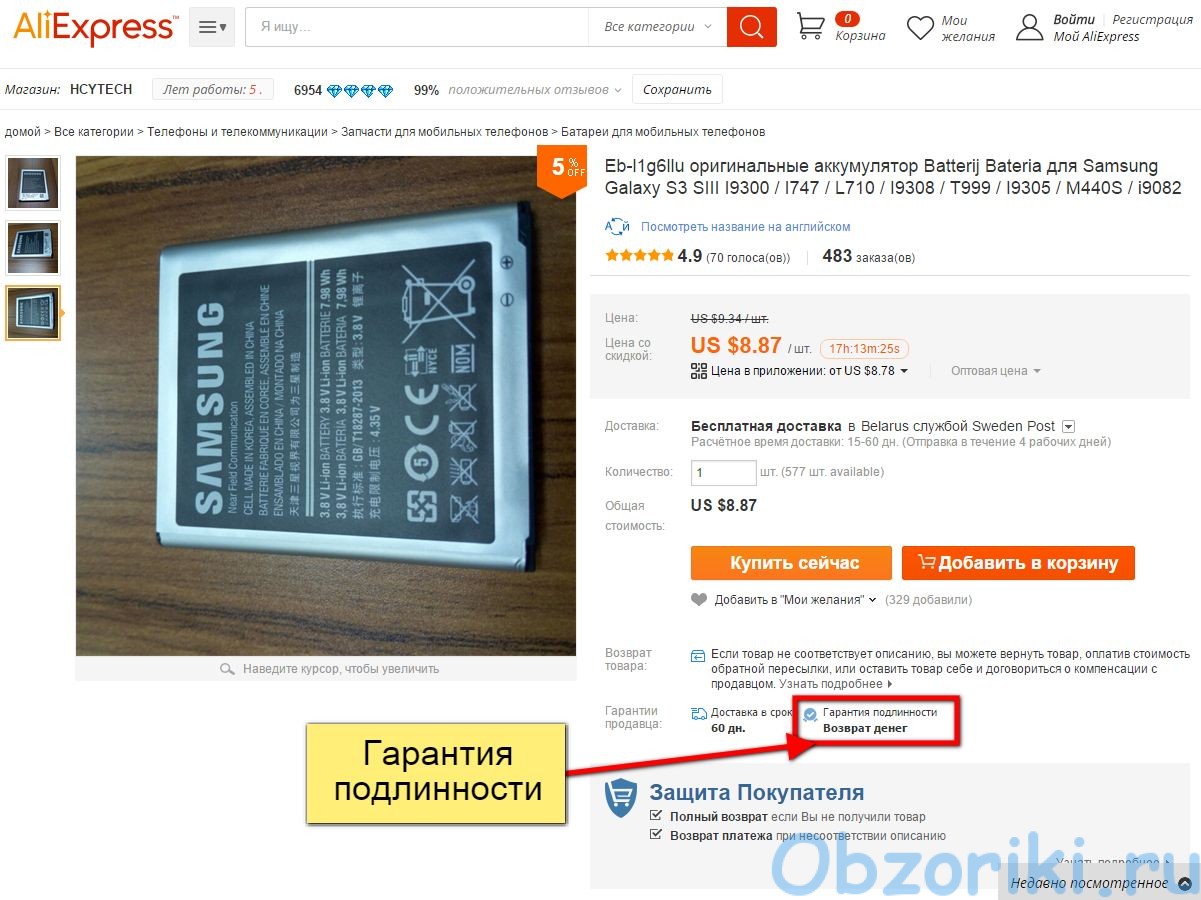1201x900 pixels.
Task: Click the QR code app price icon
Action: tap(699, 371)
